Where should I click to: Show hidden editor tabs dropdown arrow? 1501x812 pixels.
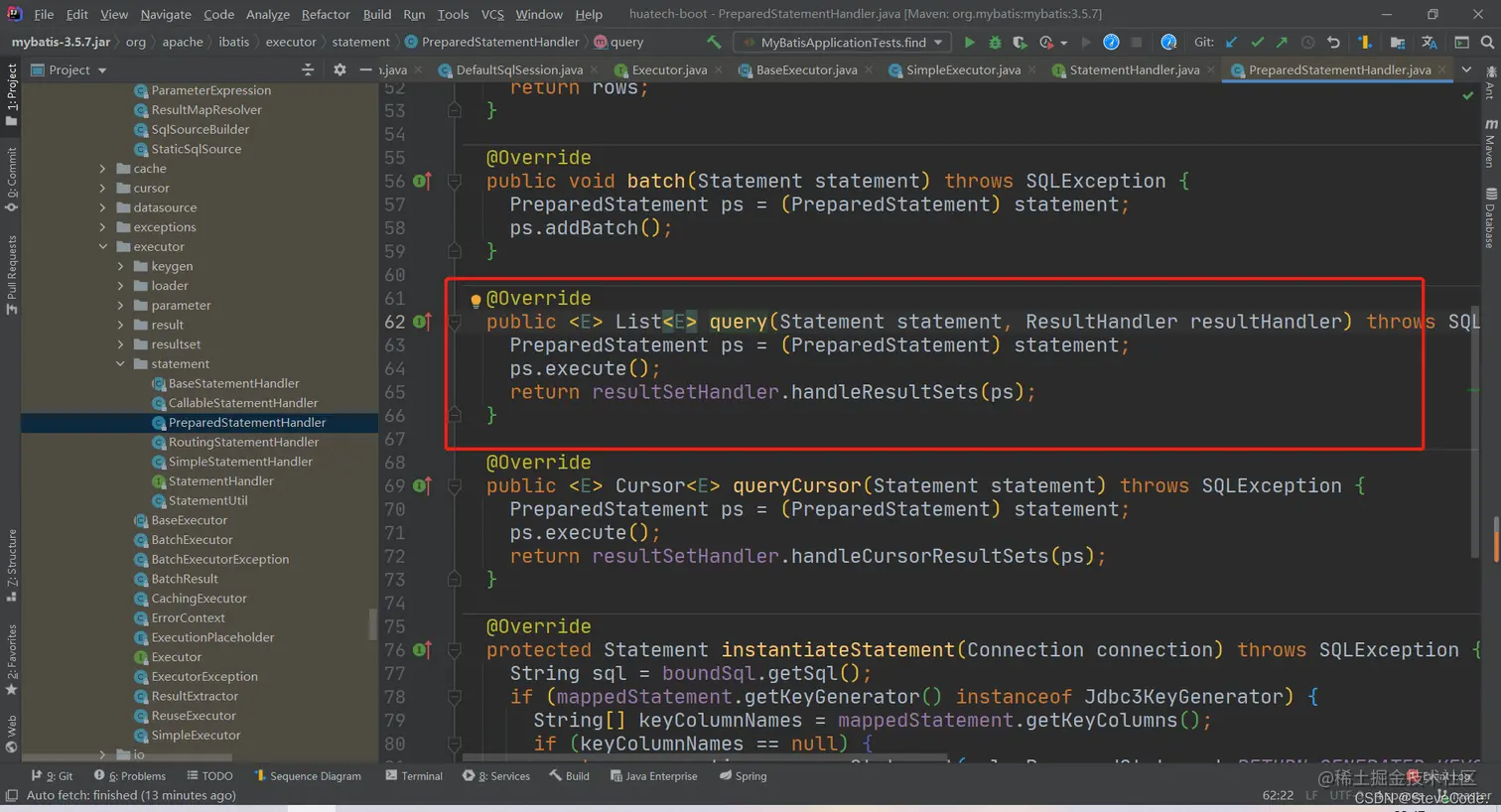coord(1466,69)
